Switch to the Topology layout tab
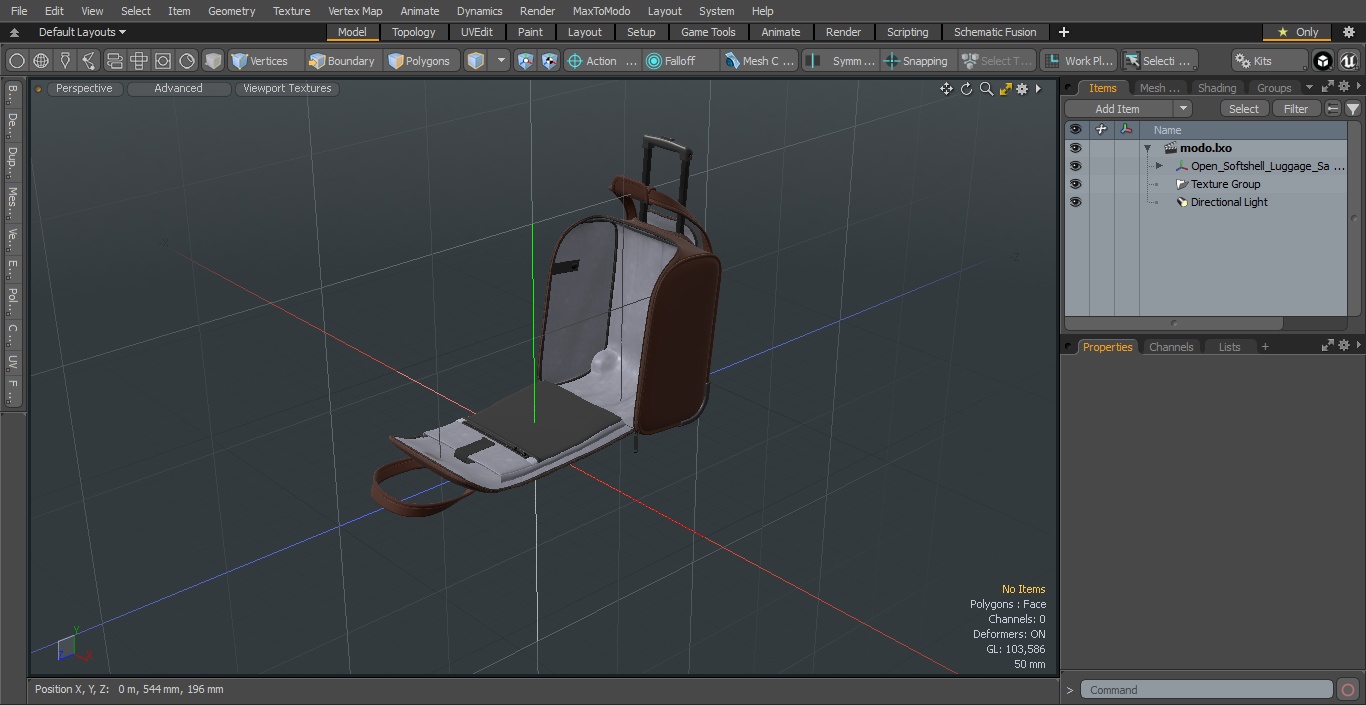The image size is (1366, 705). pos(414,32)
